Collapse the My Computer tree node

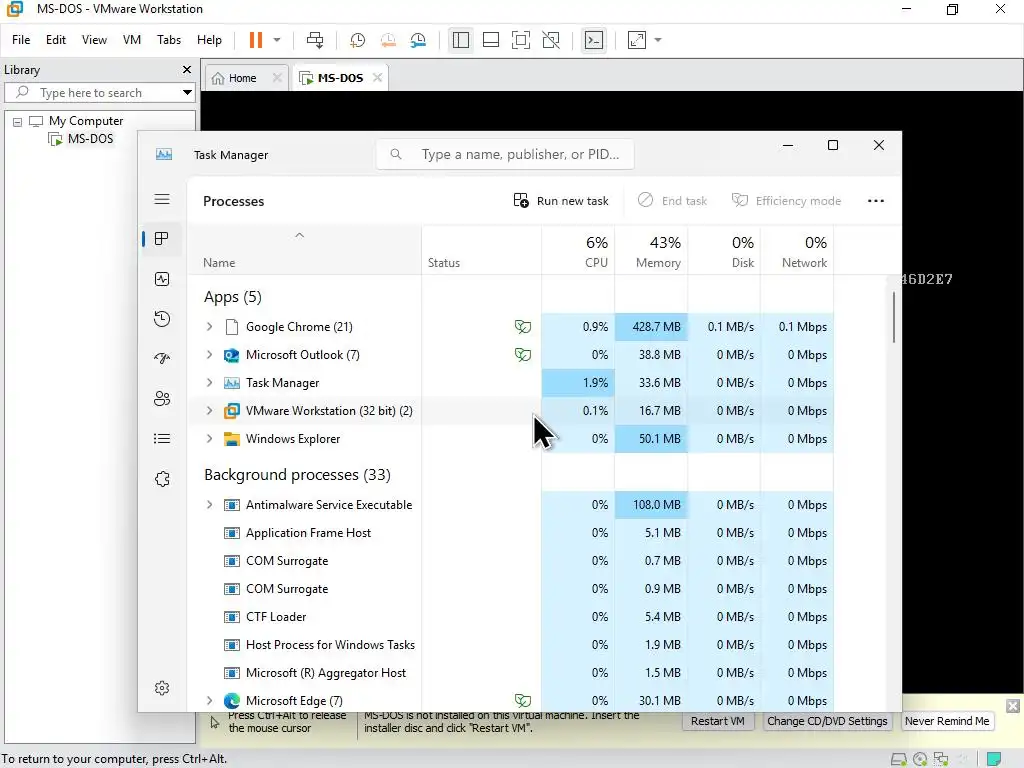click(18, 121)
